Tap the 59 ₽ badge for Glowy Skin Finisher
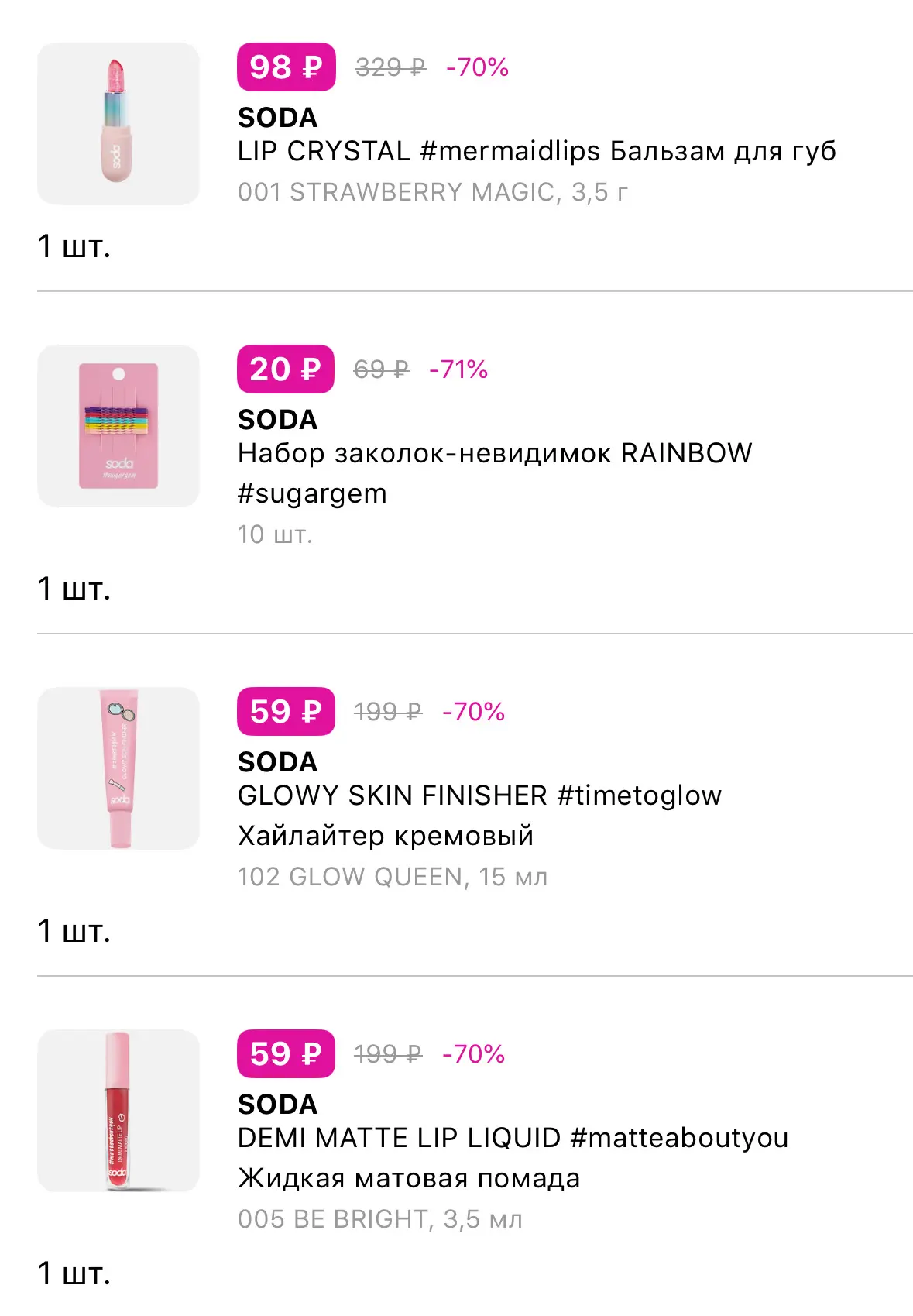 287,712
